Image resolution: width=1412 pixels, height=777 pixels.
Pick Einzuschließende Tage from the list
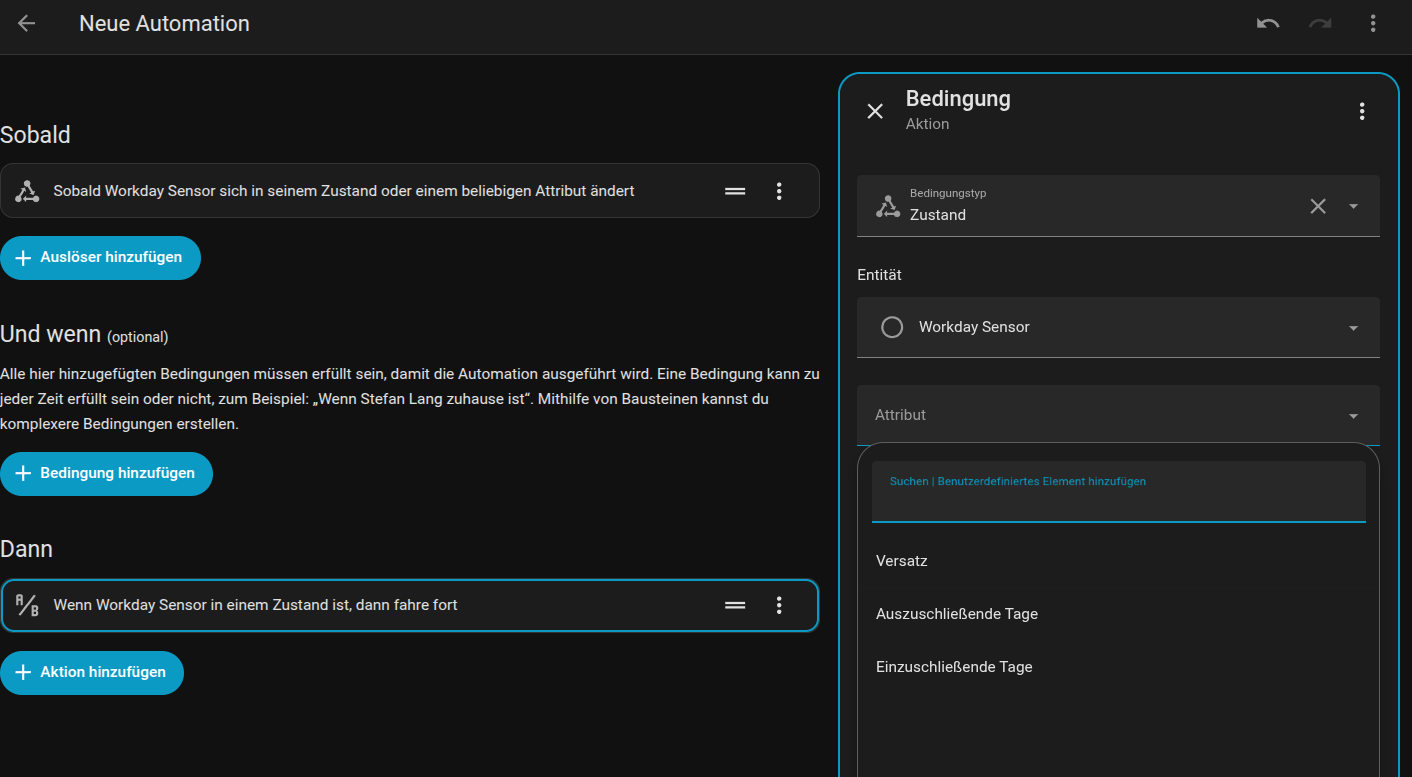coord(954,667)
